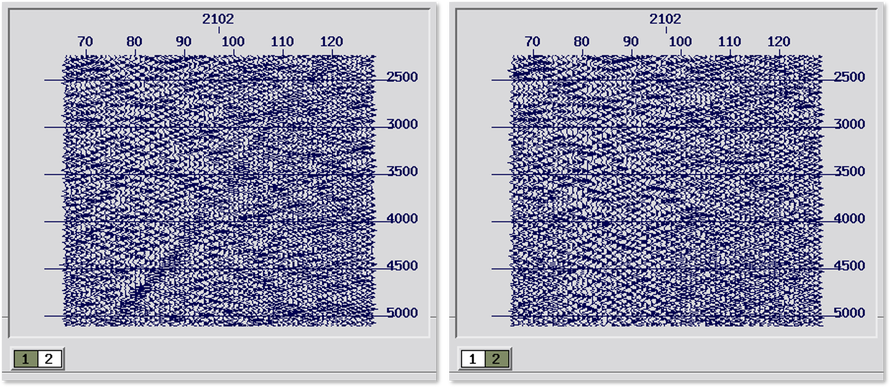The height and width of the screenshot is (387, 890).
Task: Select tab 1 in the left panel
Action: [26, 359]
